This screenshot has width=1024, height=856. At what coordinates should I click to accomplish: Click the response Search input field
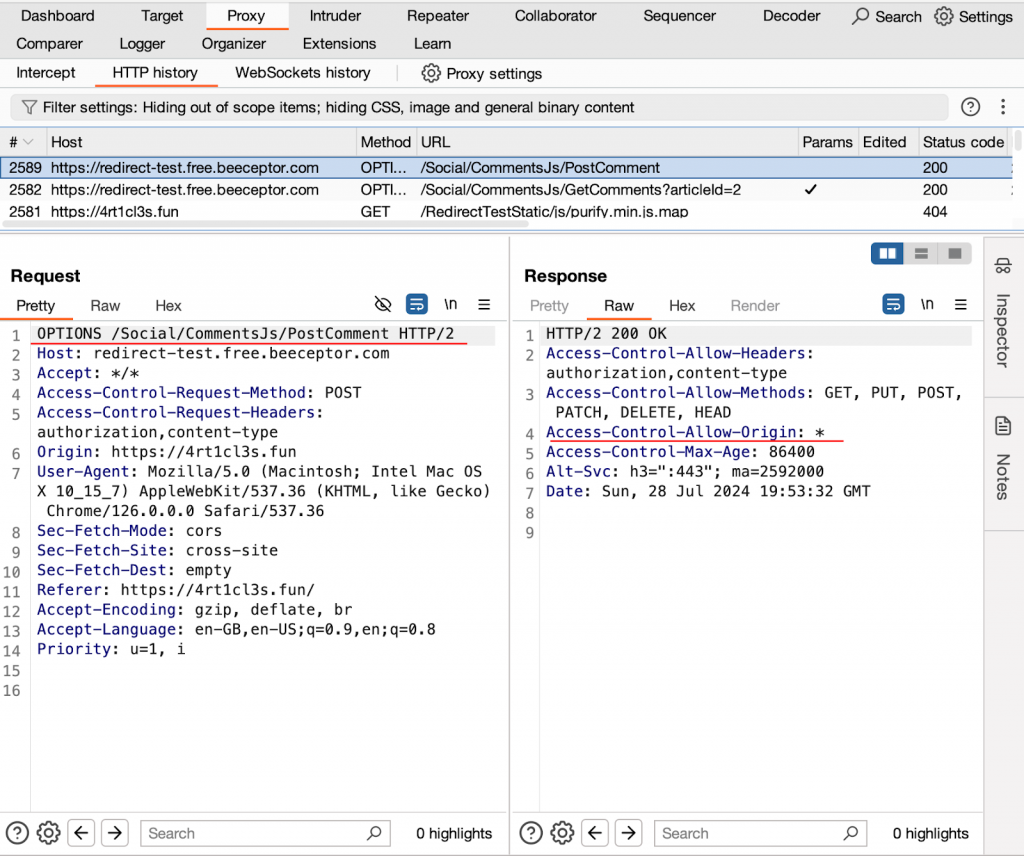point(760,832)
